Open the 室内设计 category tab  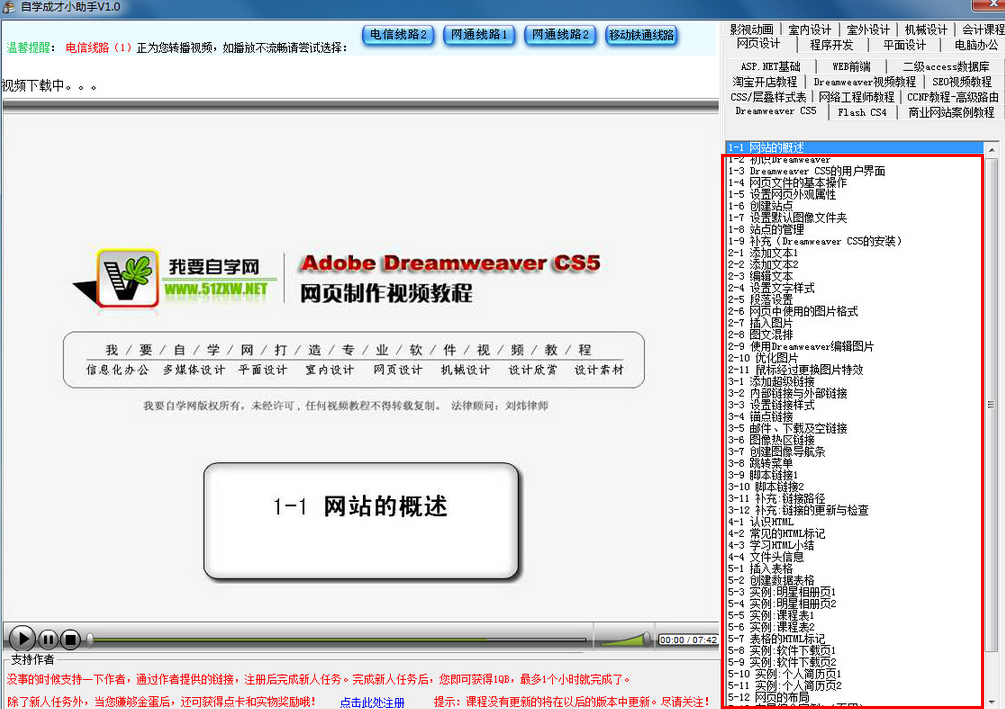point(810,29)
